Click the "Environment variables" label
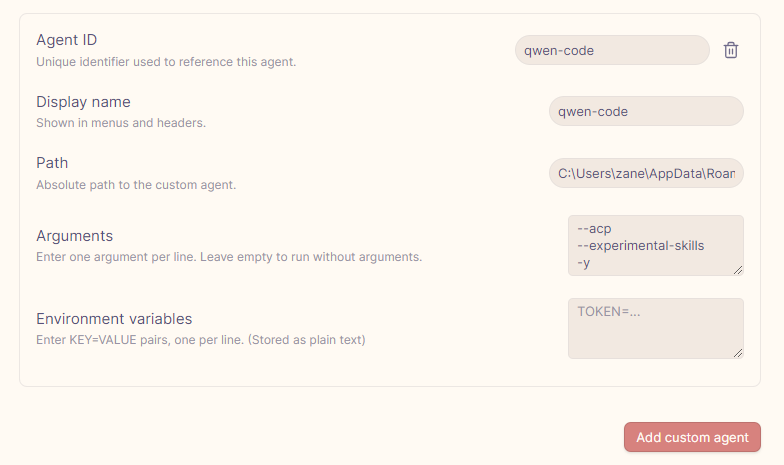 click(x=114, y=319)
